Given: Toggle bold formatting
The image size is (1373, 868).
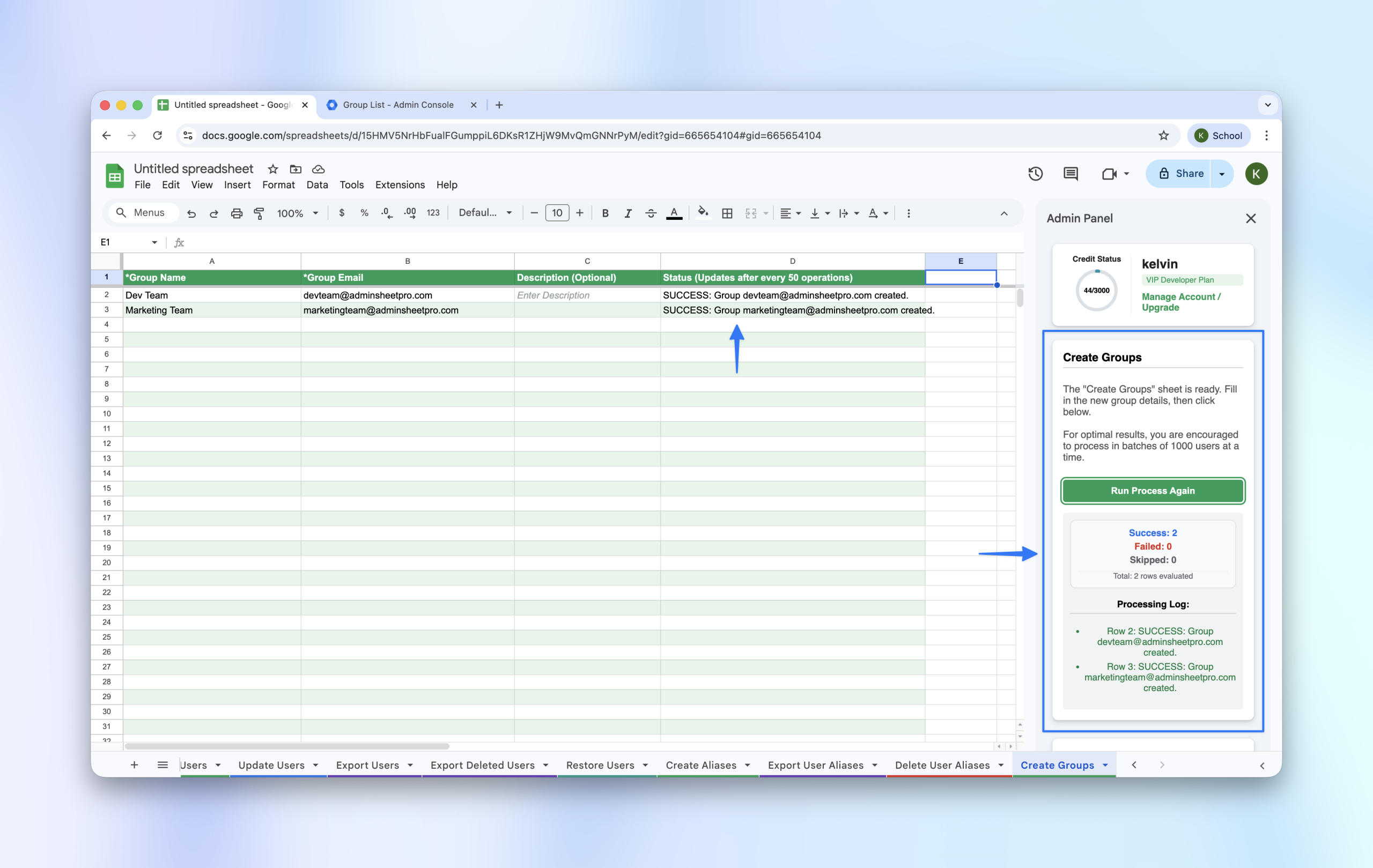Looking at the screenshot, I should [x=605, y=213].
